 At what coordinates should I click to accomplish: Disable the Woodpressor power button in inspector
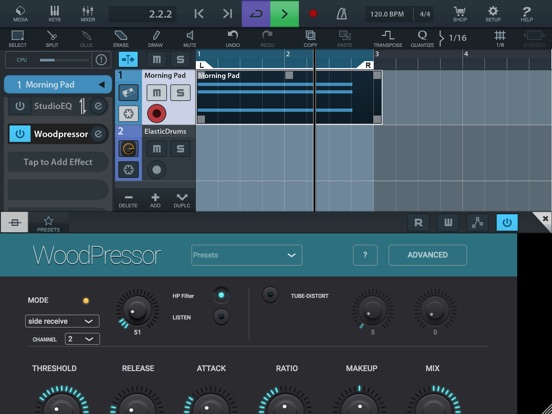[x=20, y=134]
